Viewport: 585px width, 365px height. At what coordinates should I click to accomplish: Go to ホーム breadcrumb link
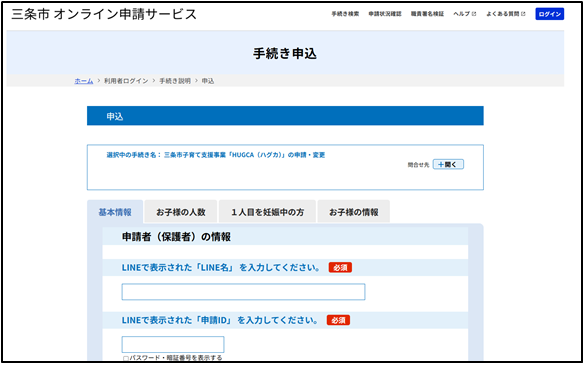(84, 81)
